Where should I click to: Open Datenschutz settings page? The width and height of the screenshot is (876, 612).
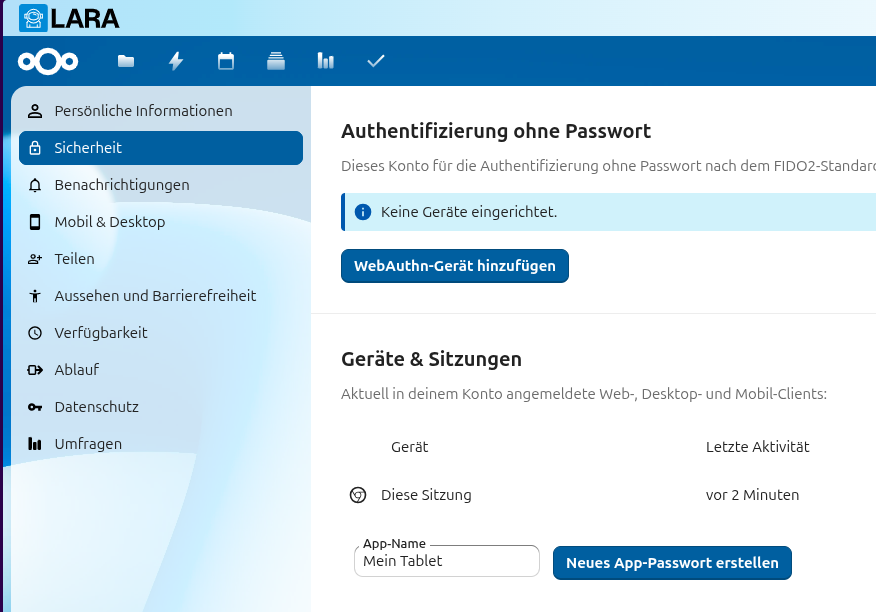pos(96,407)
